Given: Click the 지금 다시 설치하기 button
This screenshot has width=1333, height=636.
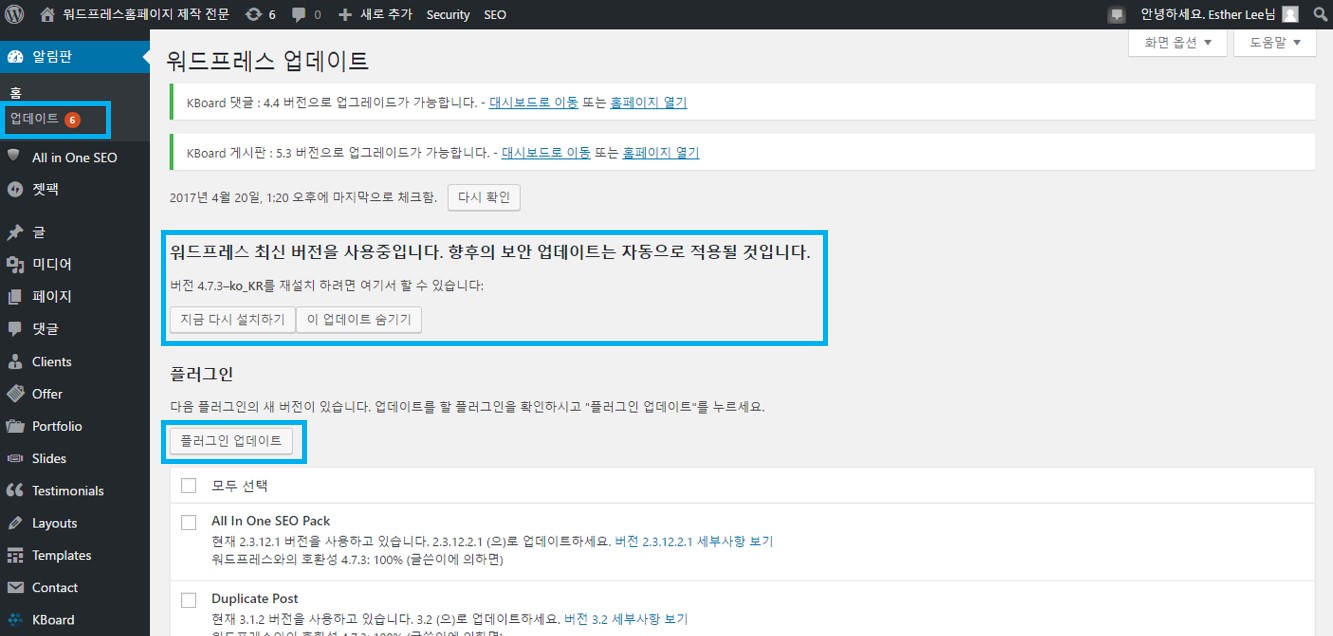Looking at the screenshot, I should pyautogui.click(x=233, y=319).
